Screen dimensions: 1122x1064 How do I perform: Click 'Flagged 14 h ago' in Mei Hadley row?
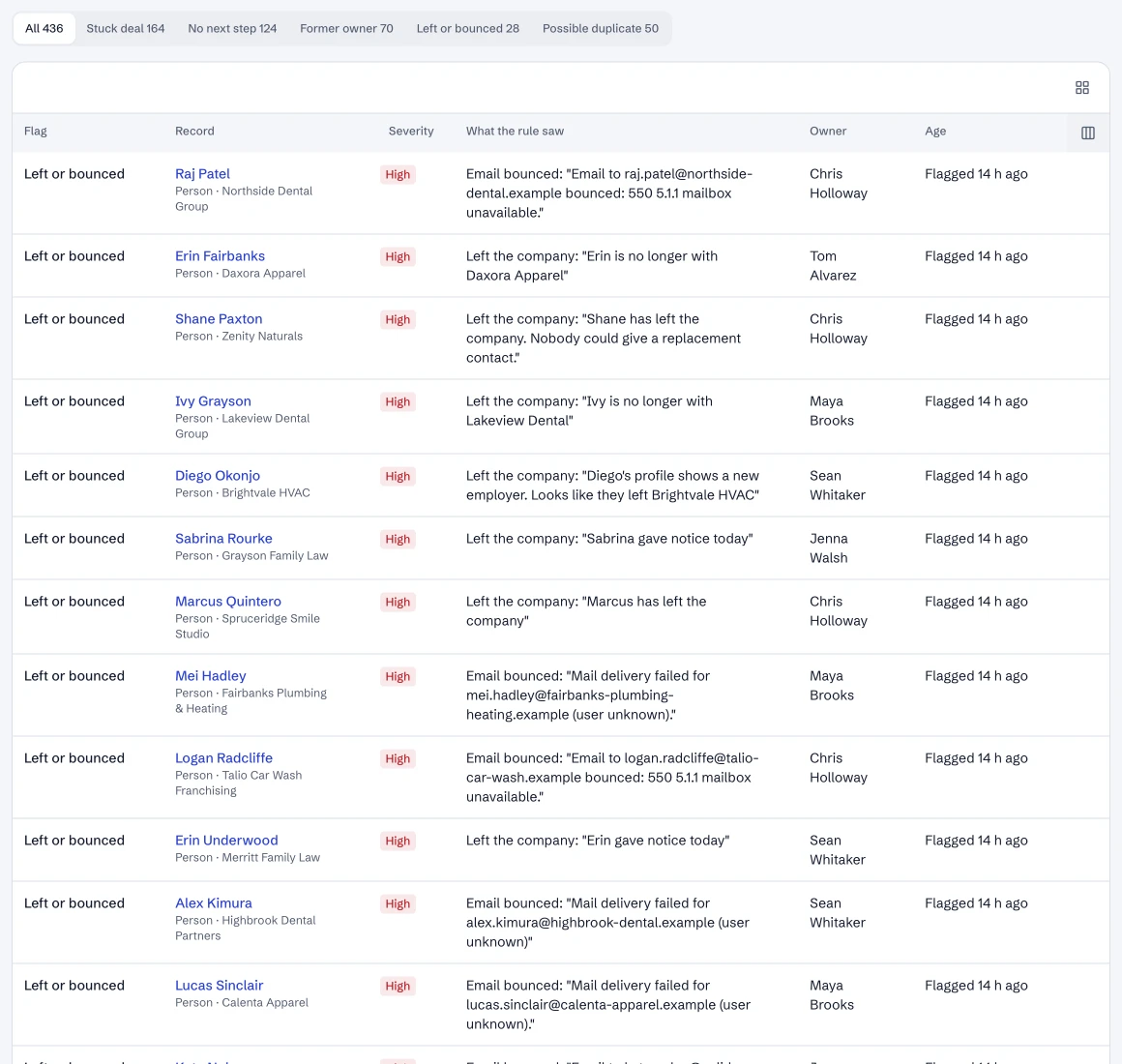click(976, 676)
